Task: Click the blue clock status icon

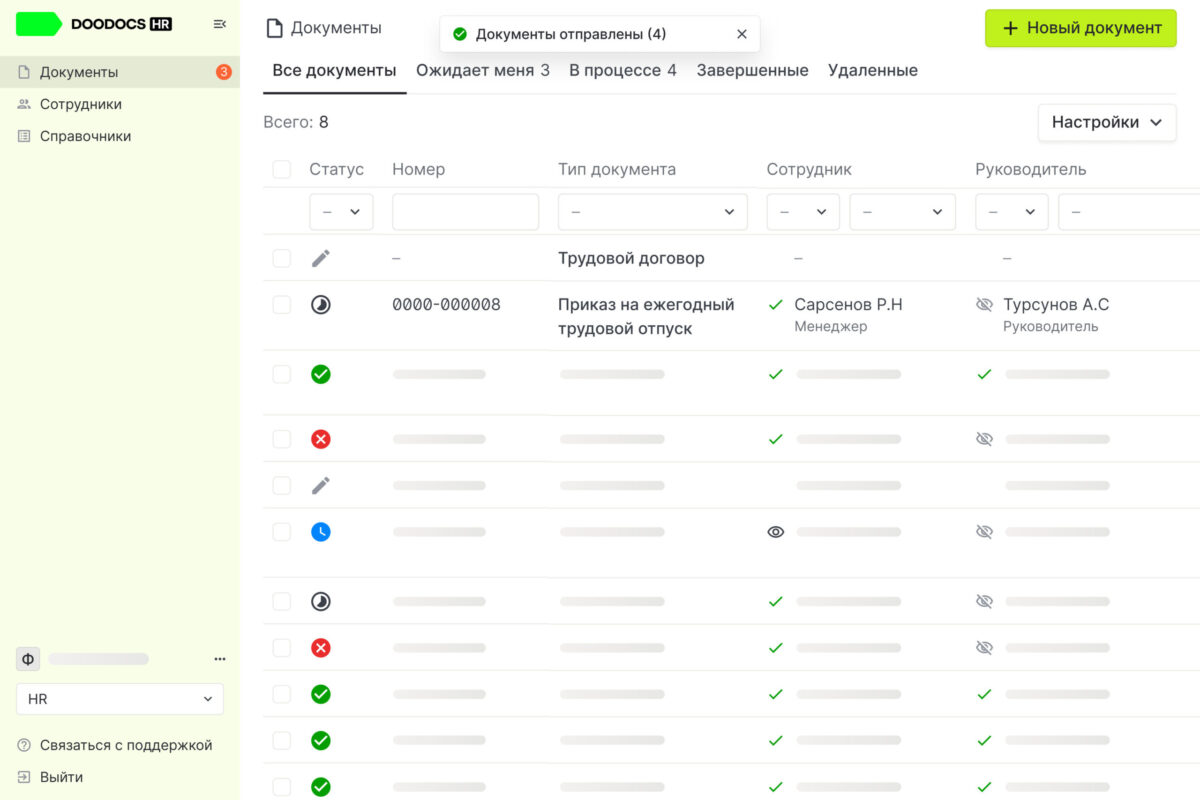Action: coord(320,532)
